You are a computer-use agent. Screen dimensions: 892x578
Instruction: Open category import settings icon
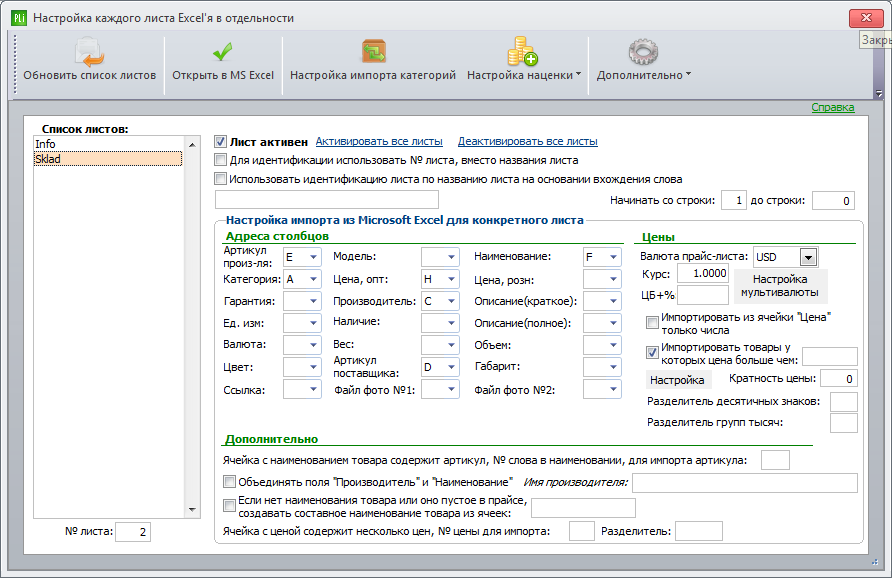click(x=374, y=52)
